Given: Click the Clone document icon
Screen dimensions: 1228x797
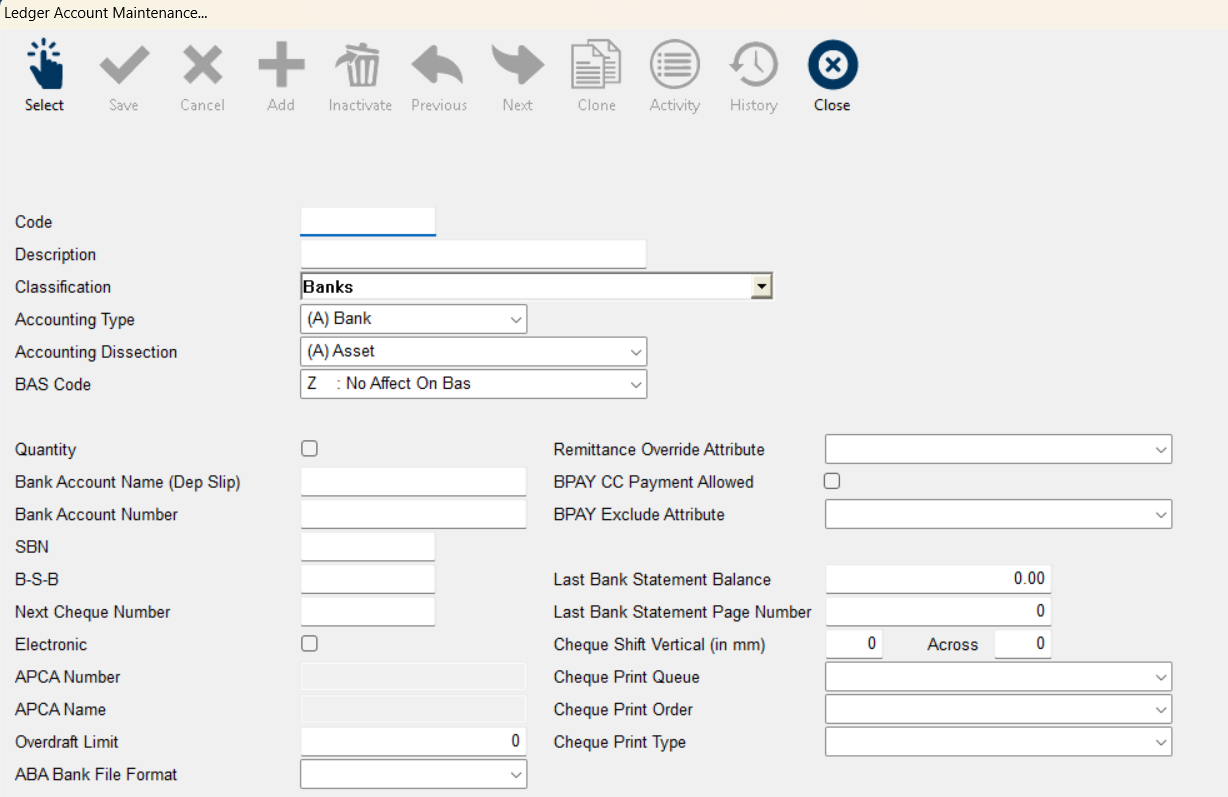Looking at the screenshot, I should click(x=596, y=66).
